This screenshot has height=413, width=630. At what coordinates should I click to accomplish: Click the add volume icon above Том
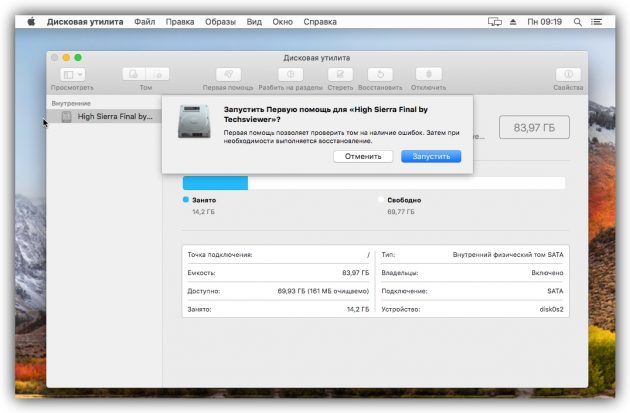click(134, 74)
